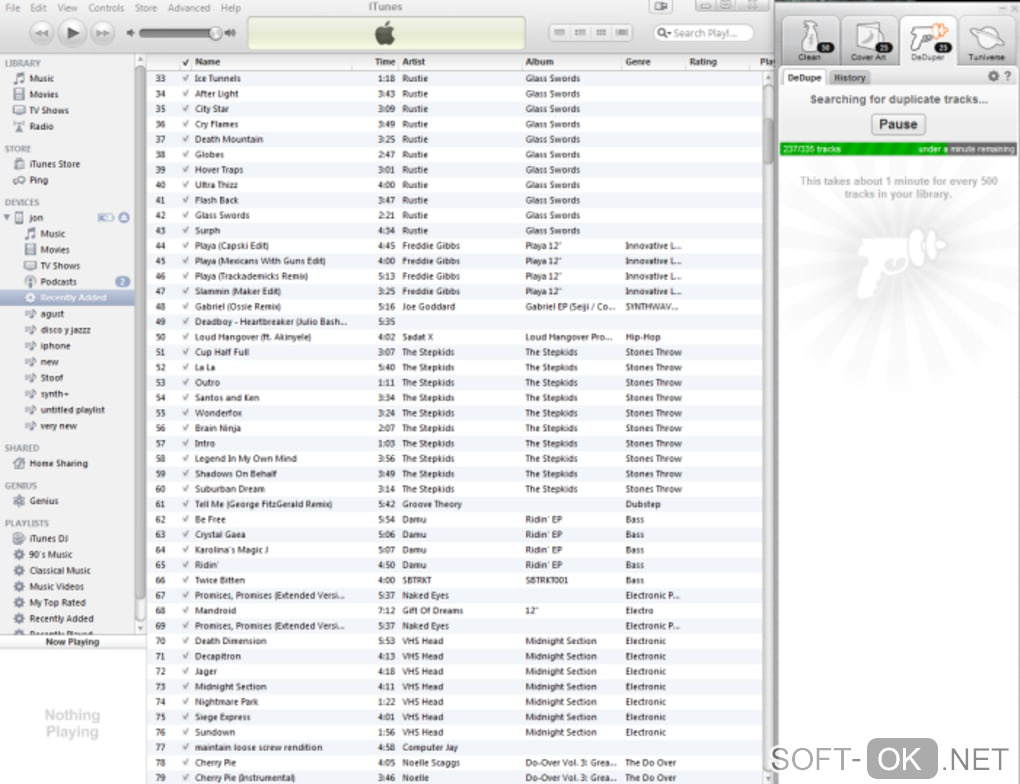Collapse the jon device tree

pos(7,217)
